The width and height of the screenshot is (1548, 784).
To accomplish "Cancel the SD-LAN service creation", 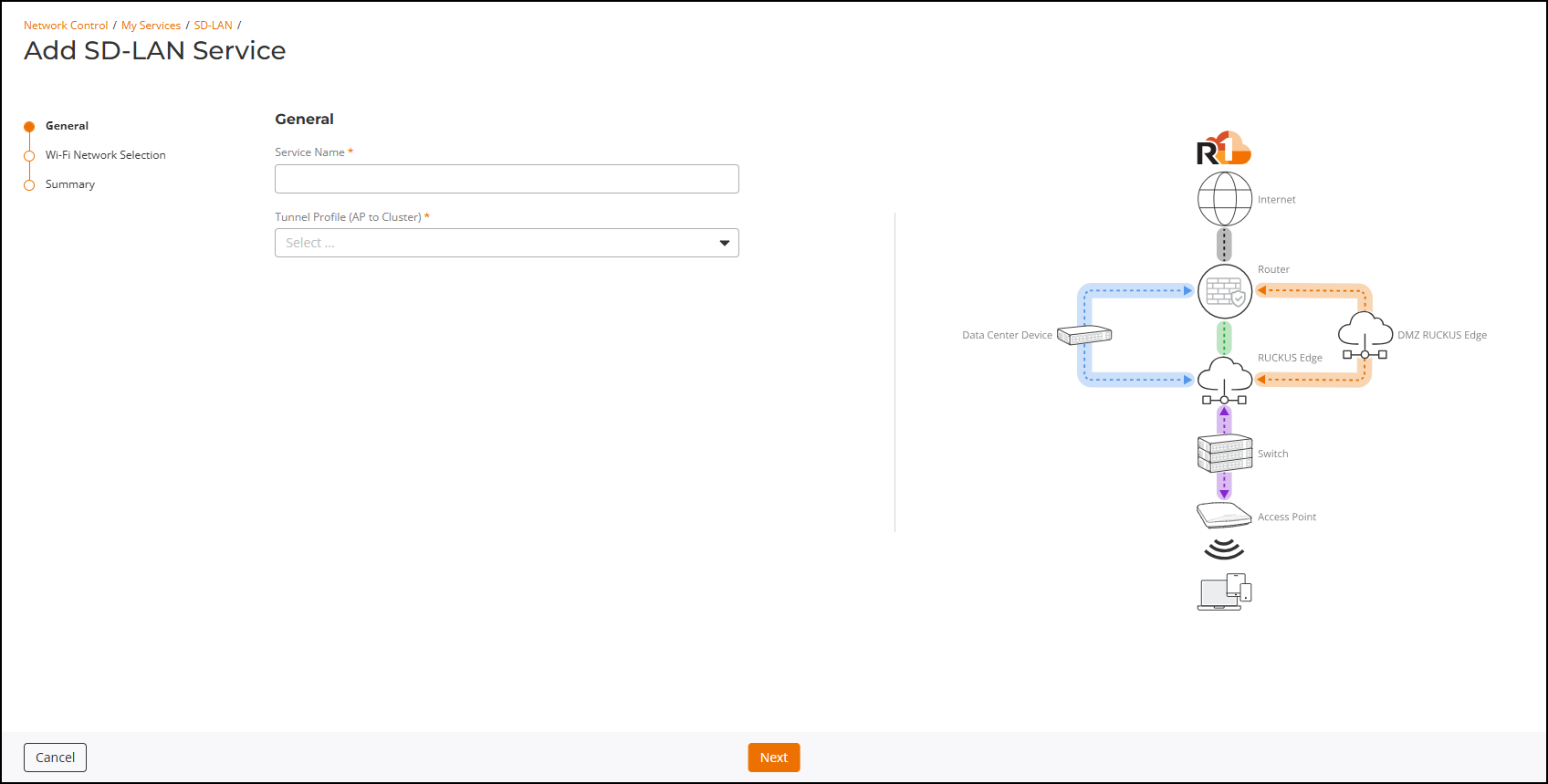I will (x=55, y=758).
